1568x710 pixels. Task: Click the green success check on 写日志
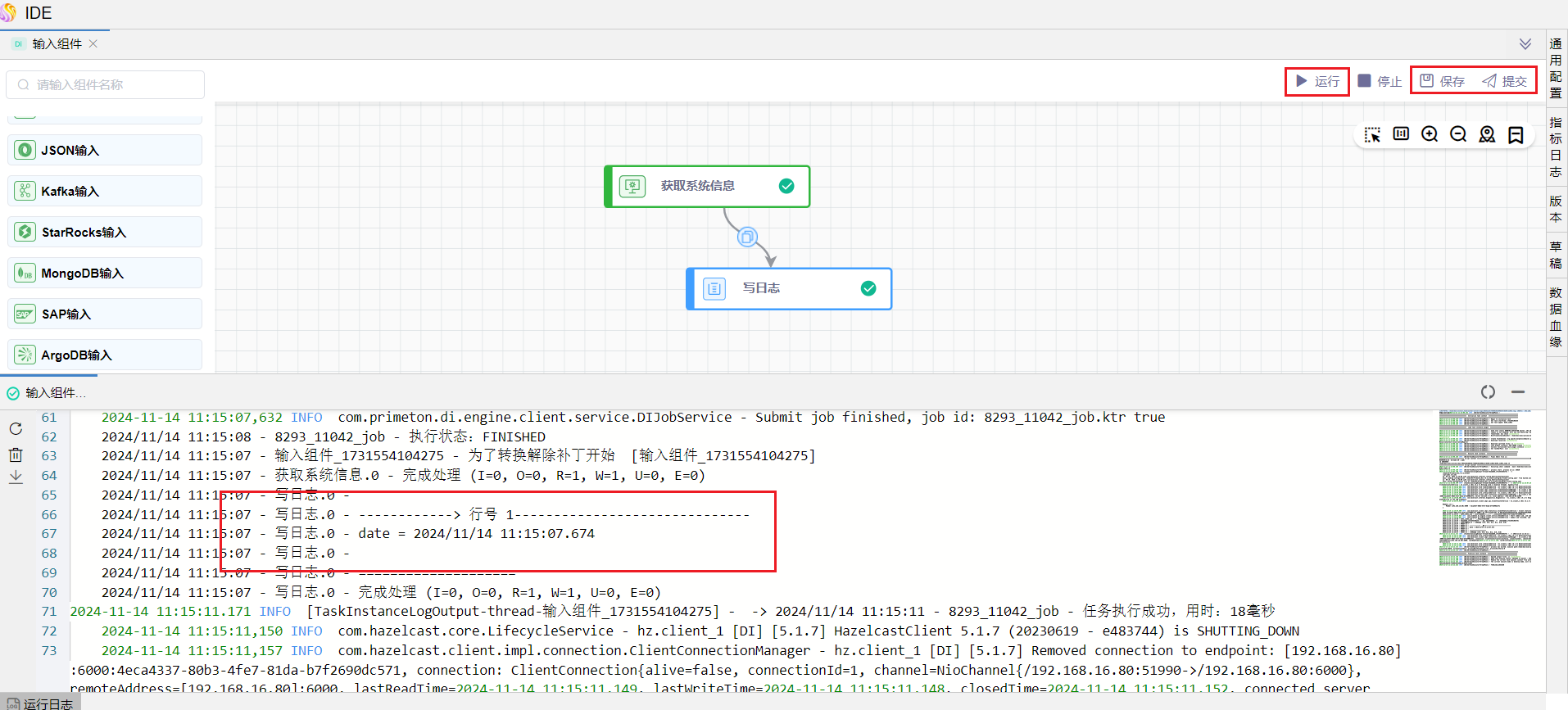point(868,288)
